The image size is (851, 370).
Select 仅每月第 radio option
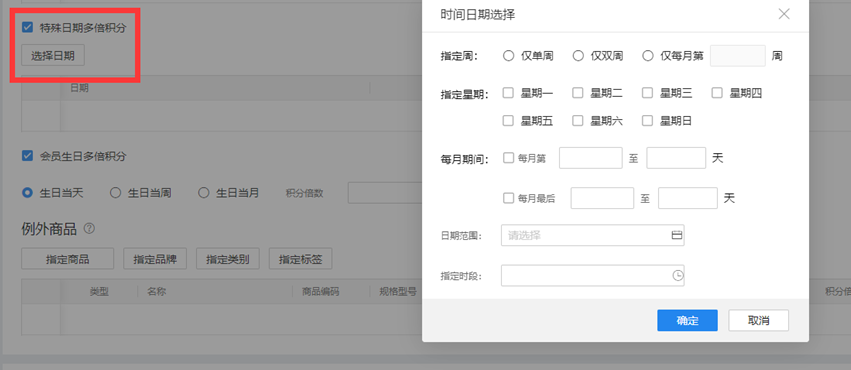pyautogui.click(x=647, y=56)
